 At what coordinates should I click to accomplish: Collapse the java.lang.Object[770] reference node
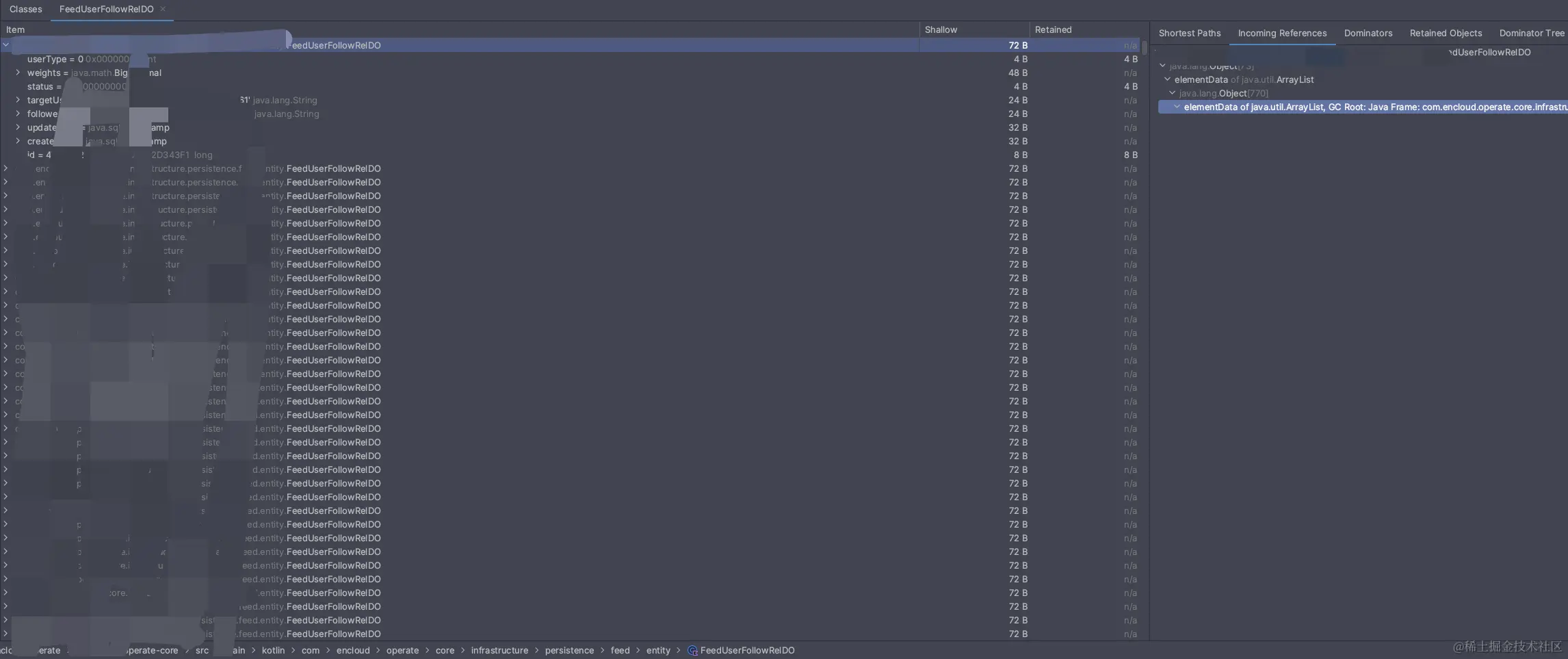point(1172,93)
